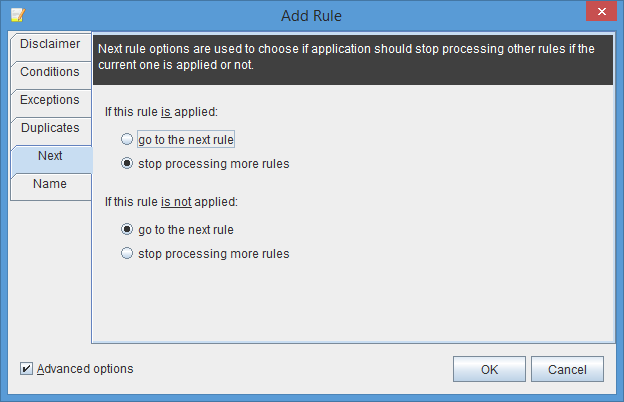Switch to the Conditions tab
Screen dimensions: 624x402
(50, 72)
